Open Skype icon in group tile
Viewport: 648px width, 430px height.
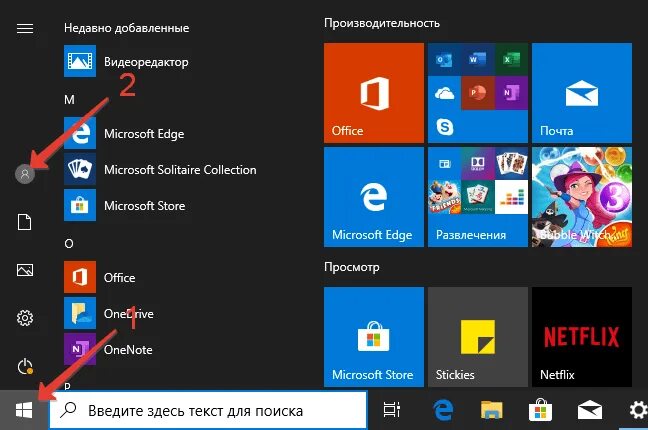point(444,127)
